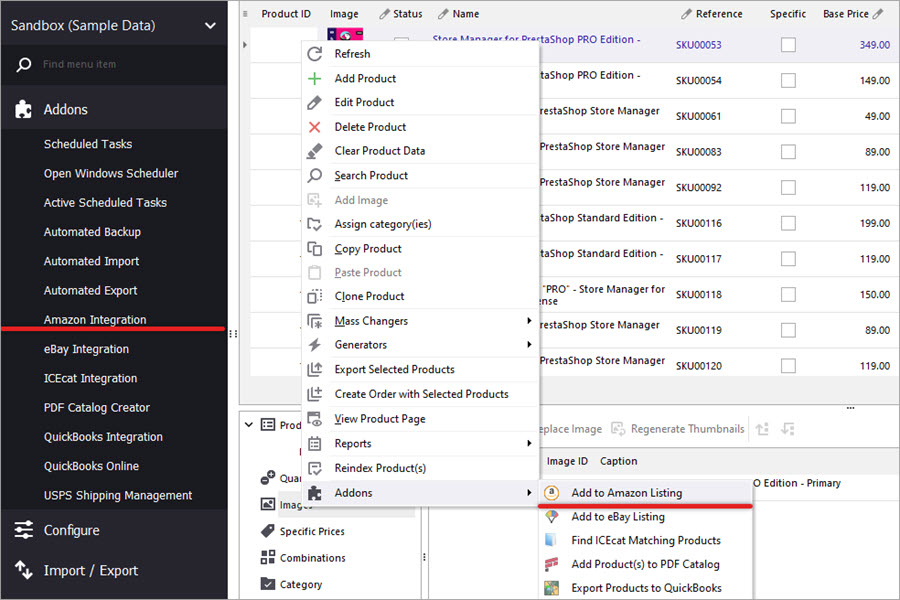Expand the Addons submenu arrow
The height and width of the screenshot is (600, 900).
pyautogui.click(x=529, y=493)
